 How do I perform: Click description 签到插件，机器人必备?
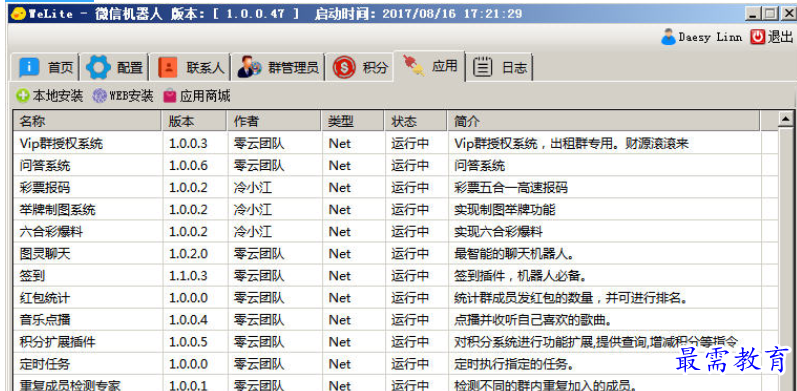tap(520, 276)
